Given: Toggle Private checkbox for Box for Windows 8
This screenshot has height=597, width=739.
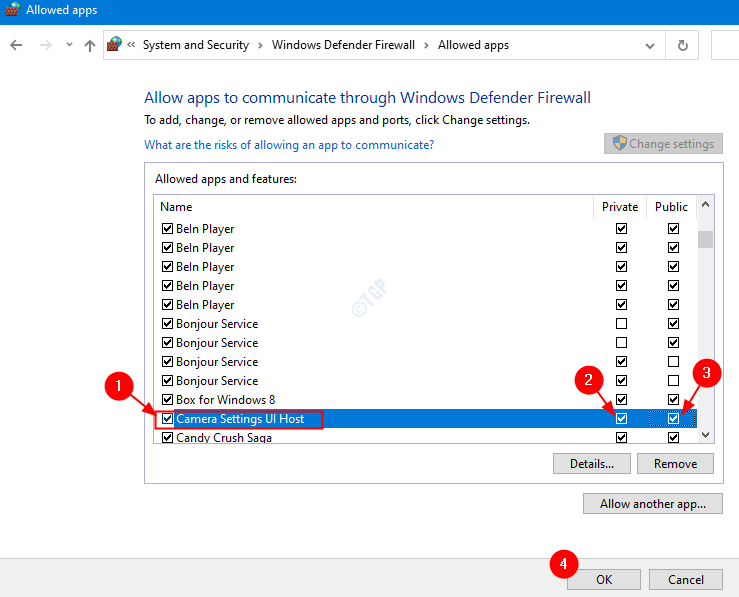Looking at the screenshot, I should pos(621,400).
